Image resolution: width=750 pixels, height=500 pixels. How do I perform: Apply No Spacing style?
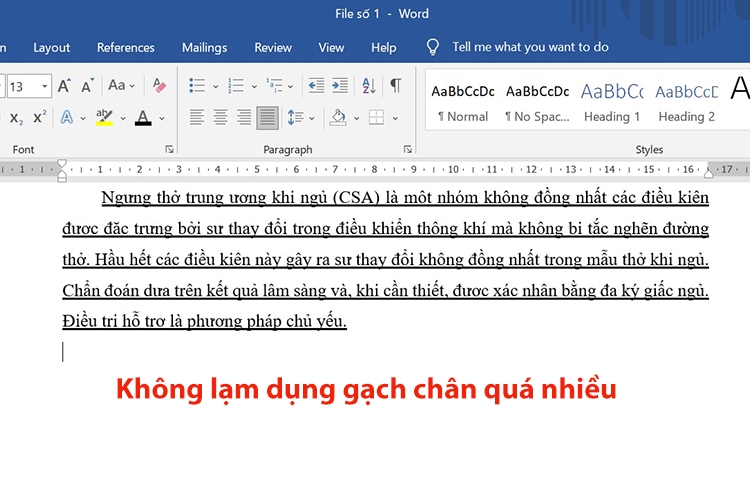pyautogui.click(x=537, y=103)
